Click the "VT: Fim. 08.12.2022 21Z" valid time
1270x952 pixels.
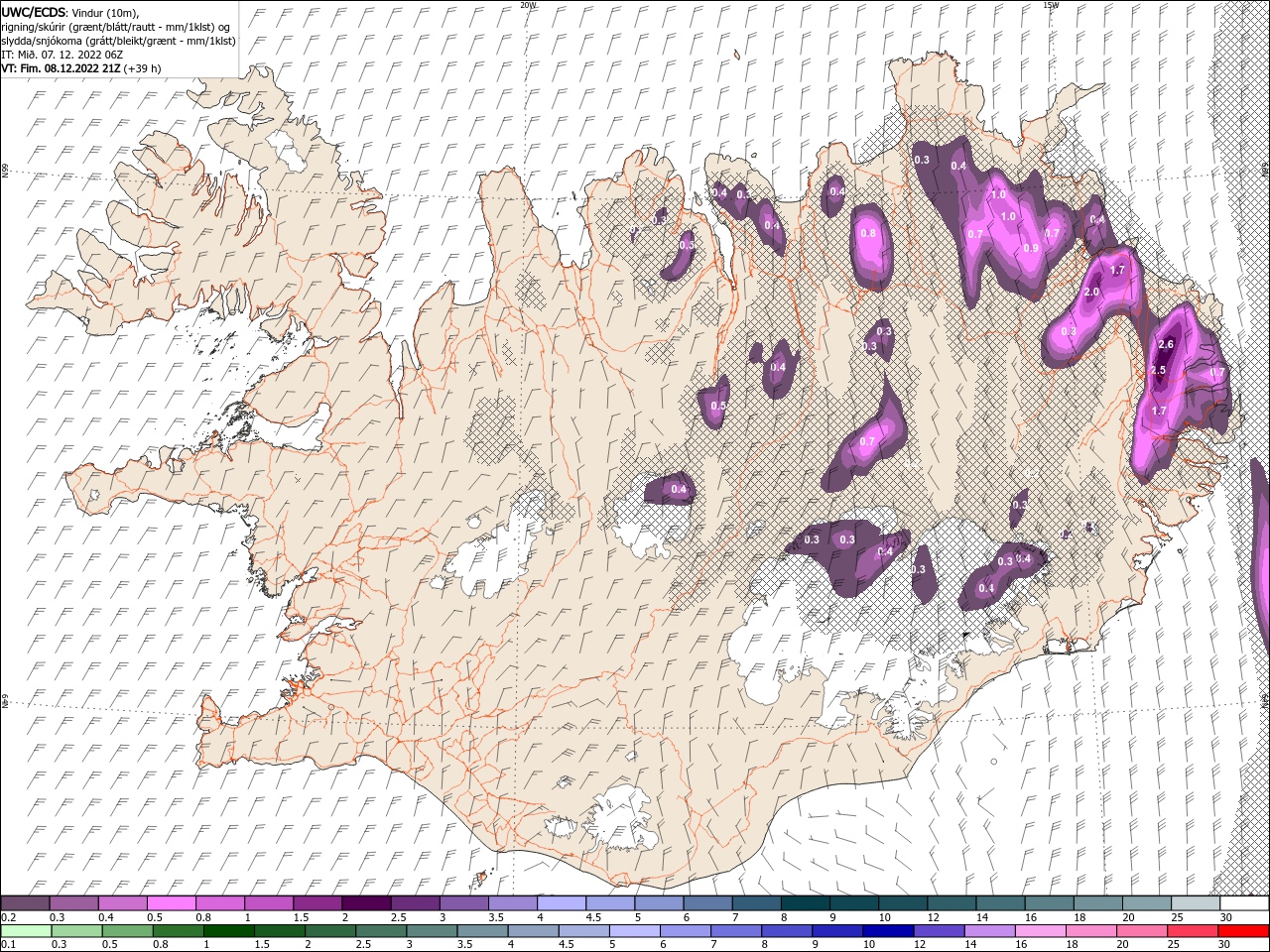(61, 68)
